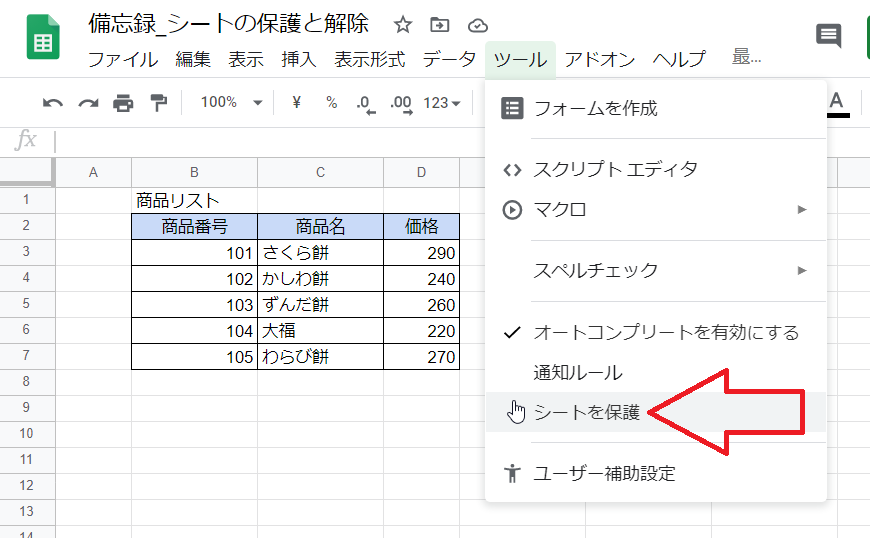870x538 pixels.
Task: Select row 1 header
Action: point(26,200)
